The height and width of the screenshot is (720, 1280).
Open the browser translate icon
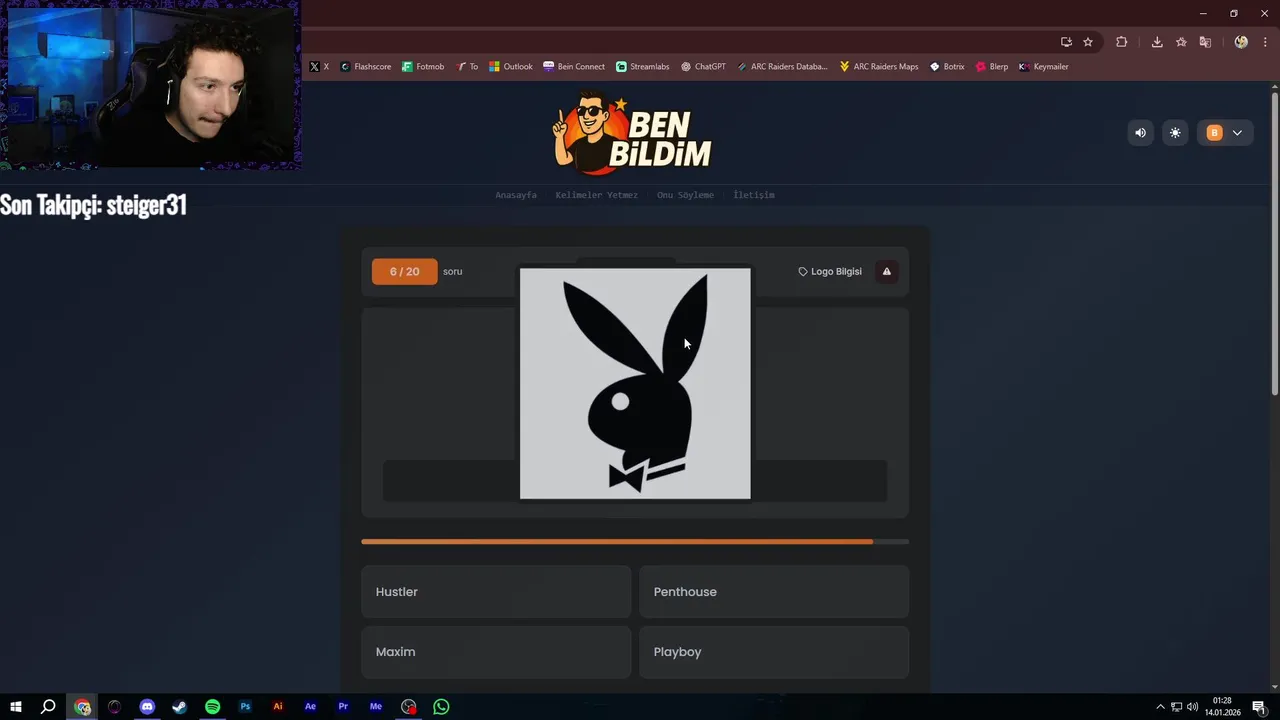coord(1205,42)
